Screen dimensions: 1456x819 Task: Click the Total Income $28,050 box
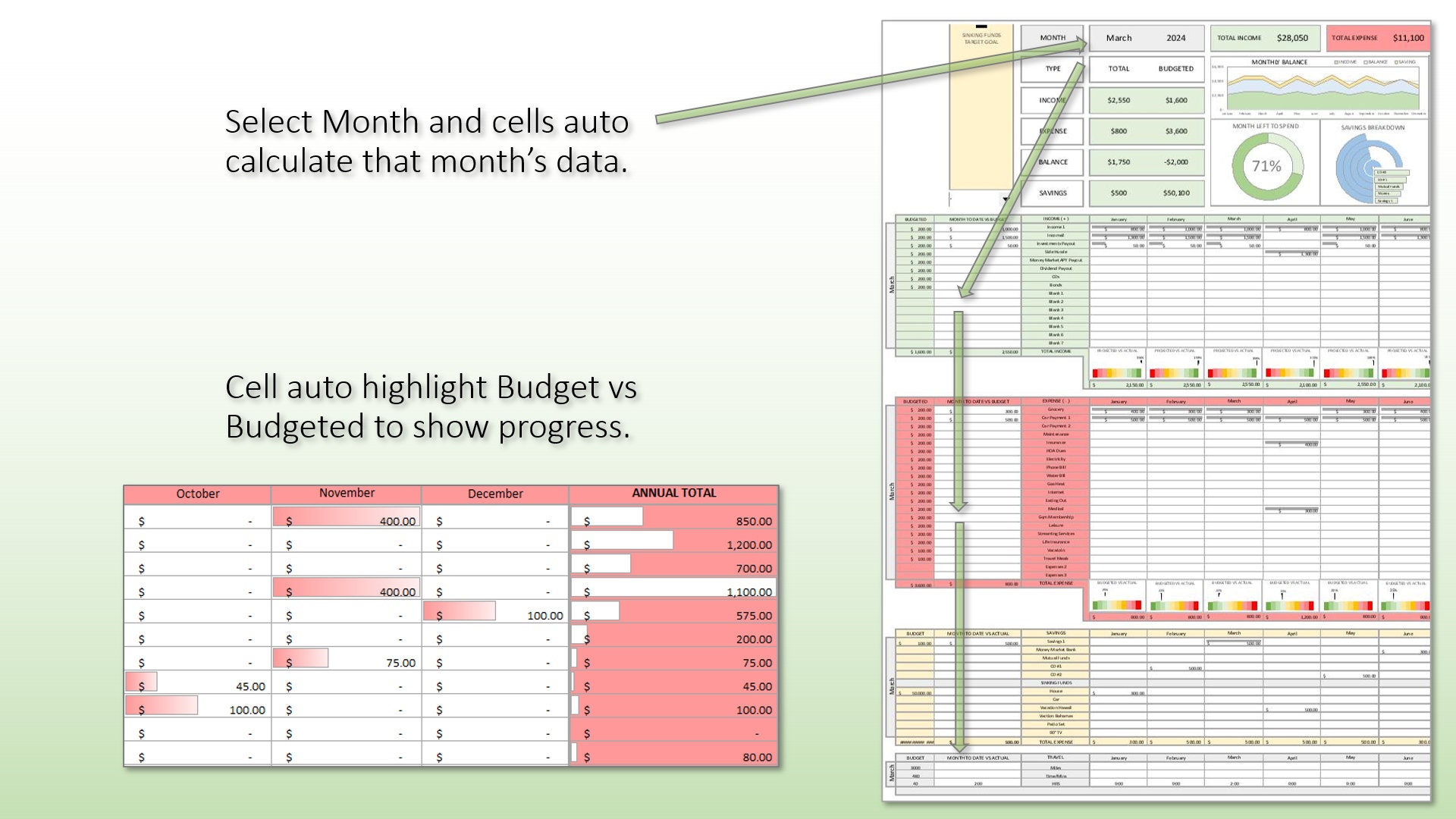coord(1263,38)
